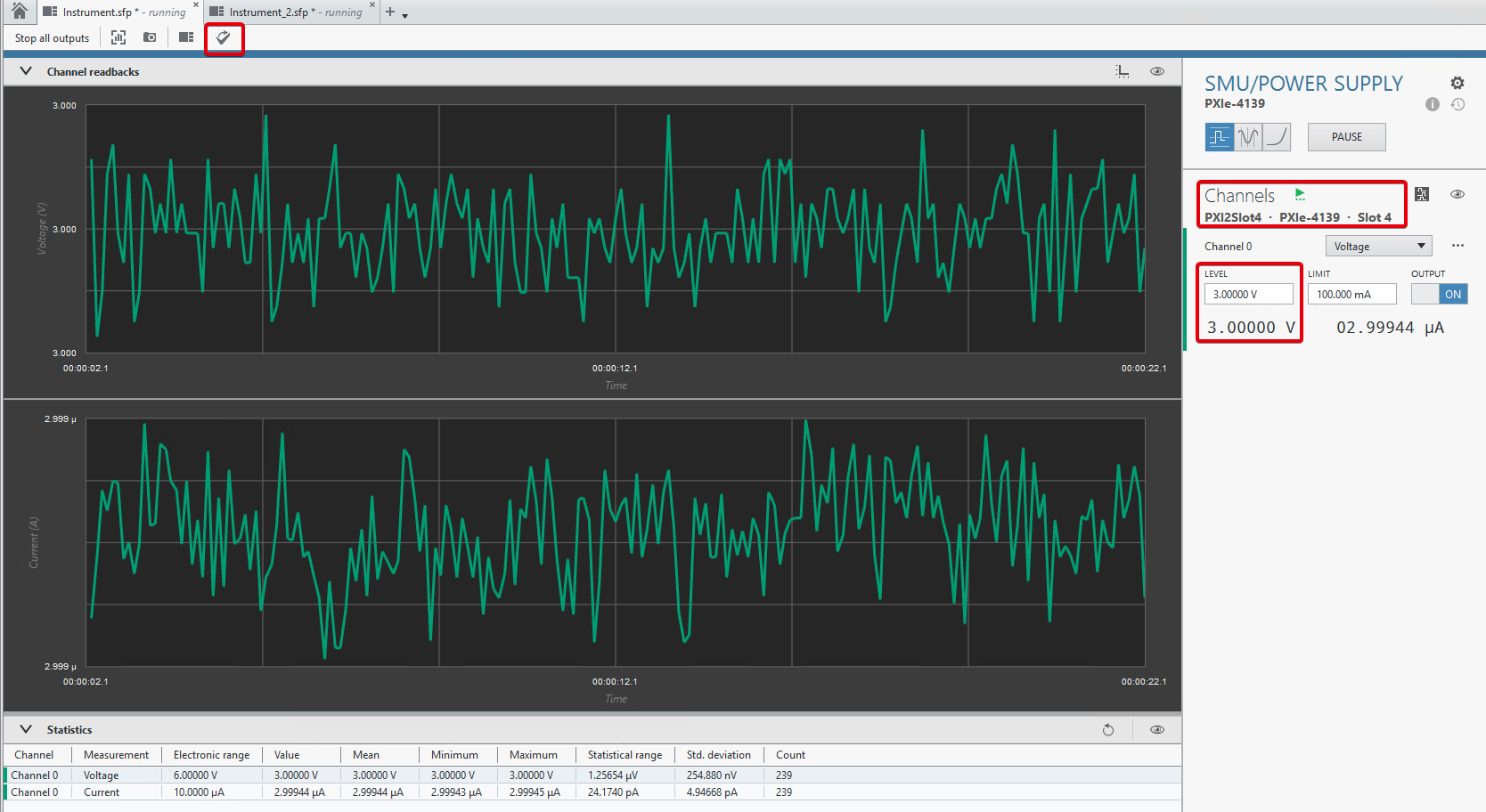1486x812 pixels.
Task: Open the Channel 0 more options ellipsis
Action: [1457, 246]
